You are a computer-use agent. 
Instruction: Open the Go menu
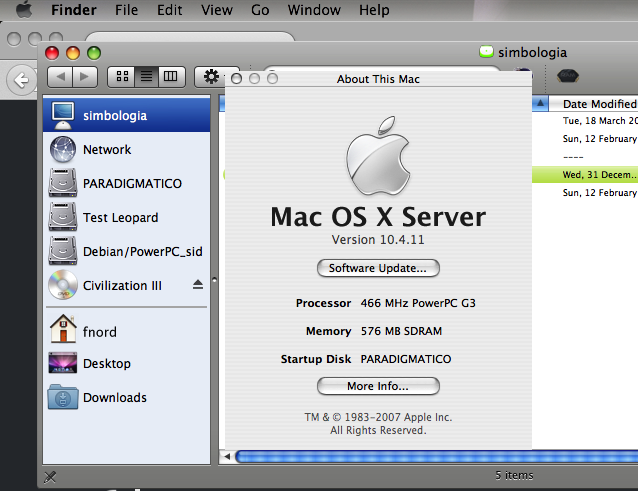click(260, 10)
